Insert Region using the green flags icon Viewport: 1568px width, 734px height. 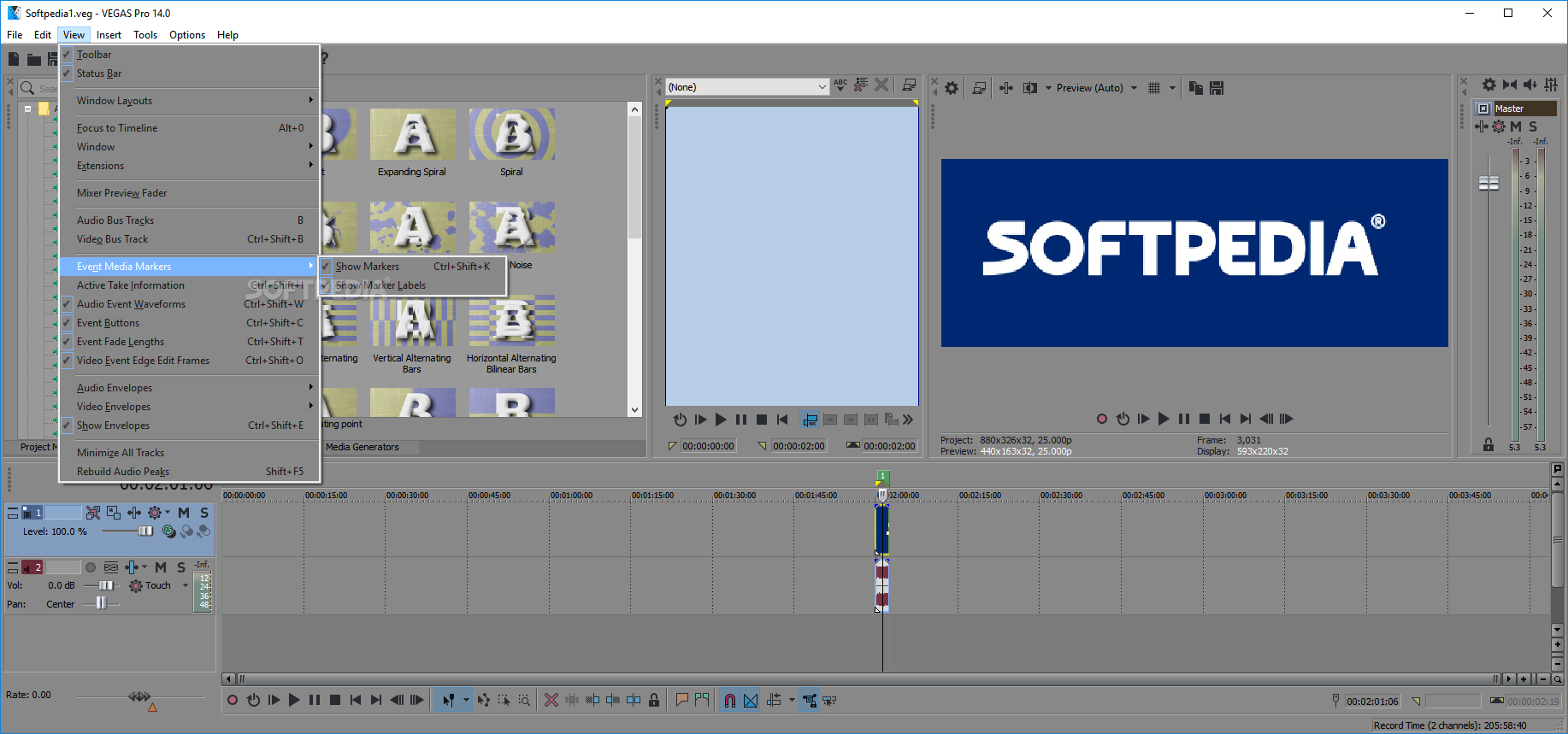tap(702, 700)
